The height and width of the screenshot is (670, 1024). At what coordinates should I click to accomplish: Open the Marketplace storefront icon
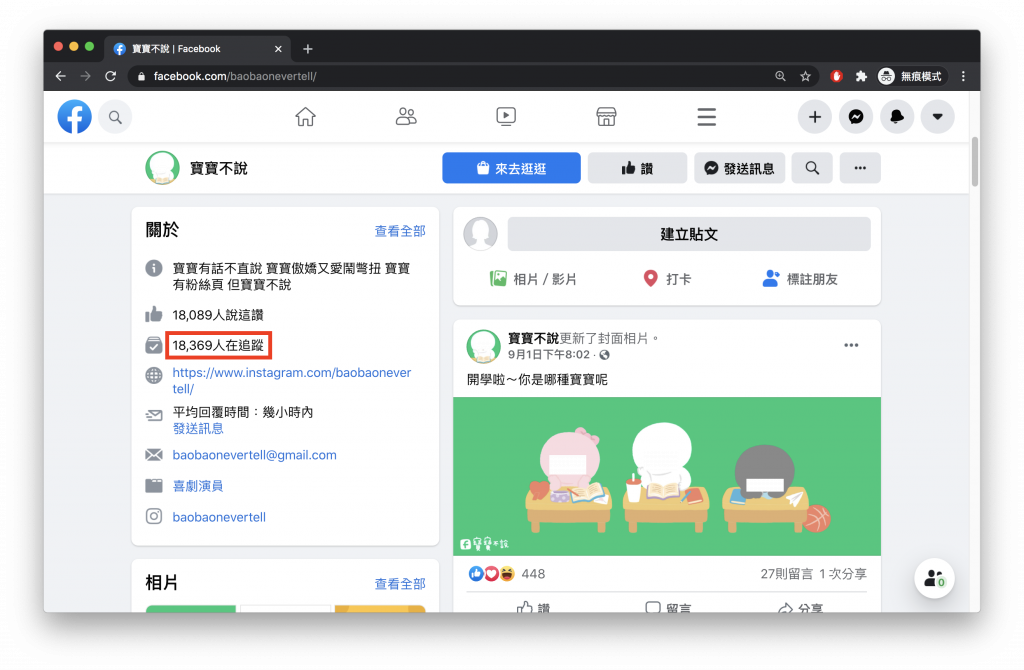click(606, 117)
